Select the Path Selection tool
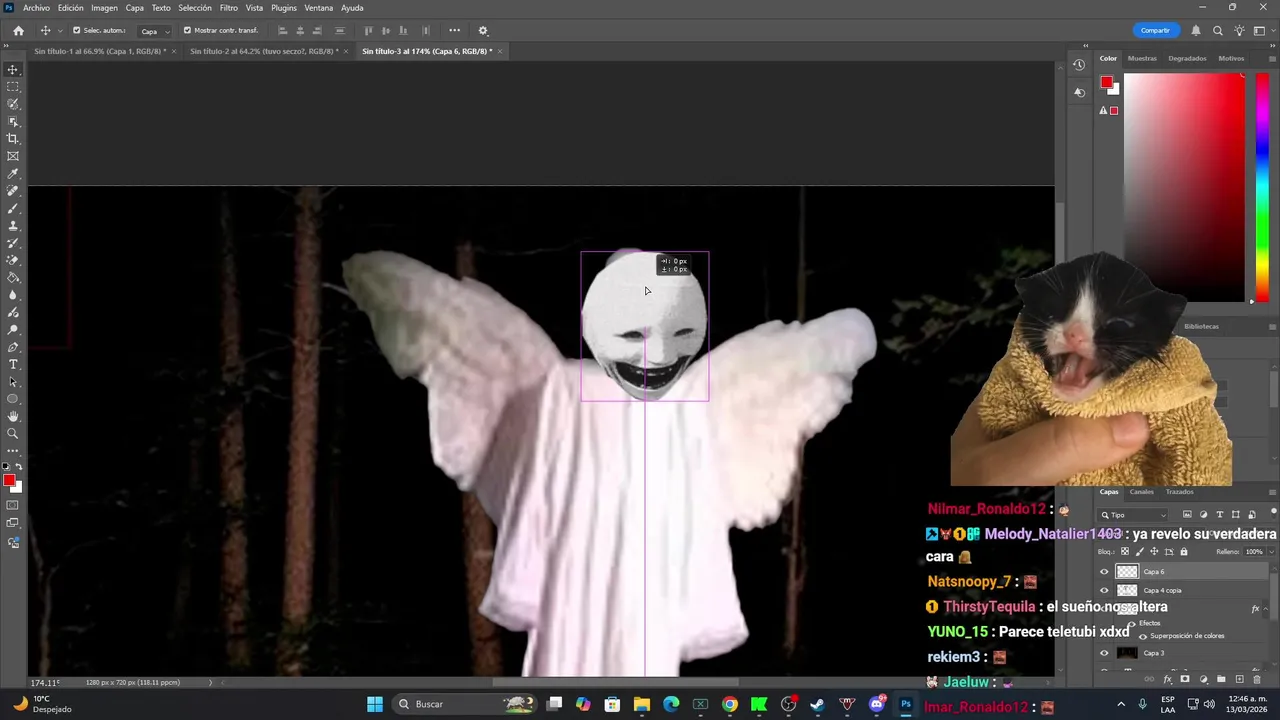The width and height of the screenshot is (1280, 720). (13, 382)
